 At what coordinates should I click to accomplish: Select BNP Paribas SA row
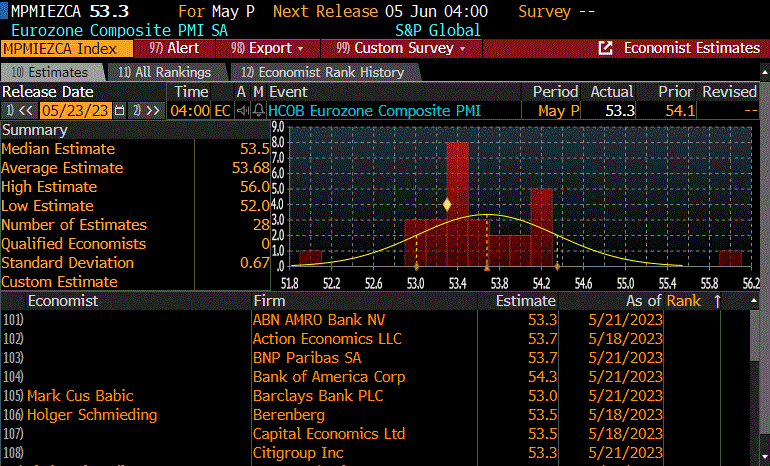coord(376,357)
